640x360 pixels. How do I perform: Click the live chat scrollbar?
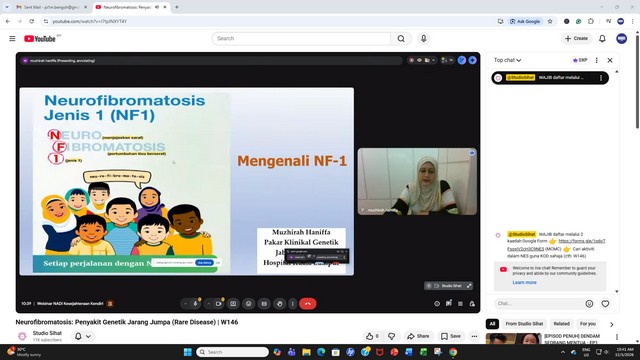click(616, 181)
